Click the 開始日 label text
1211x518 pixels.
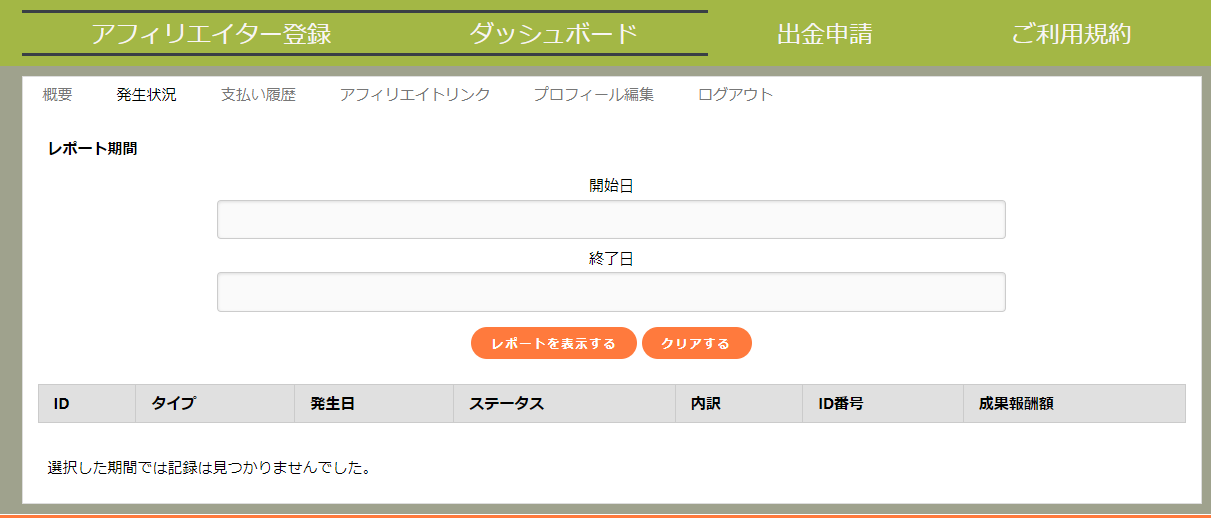(x=611, y=186)
